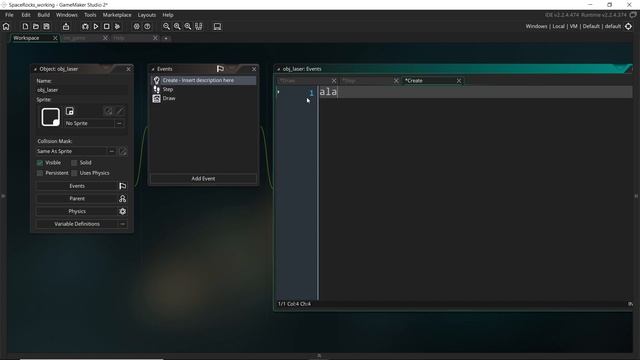
Task: Open the Tools menu
Action: (90, 15)
